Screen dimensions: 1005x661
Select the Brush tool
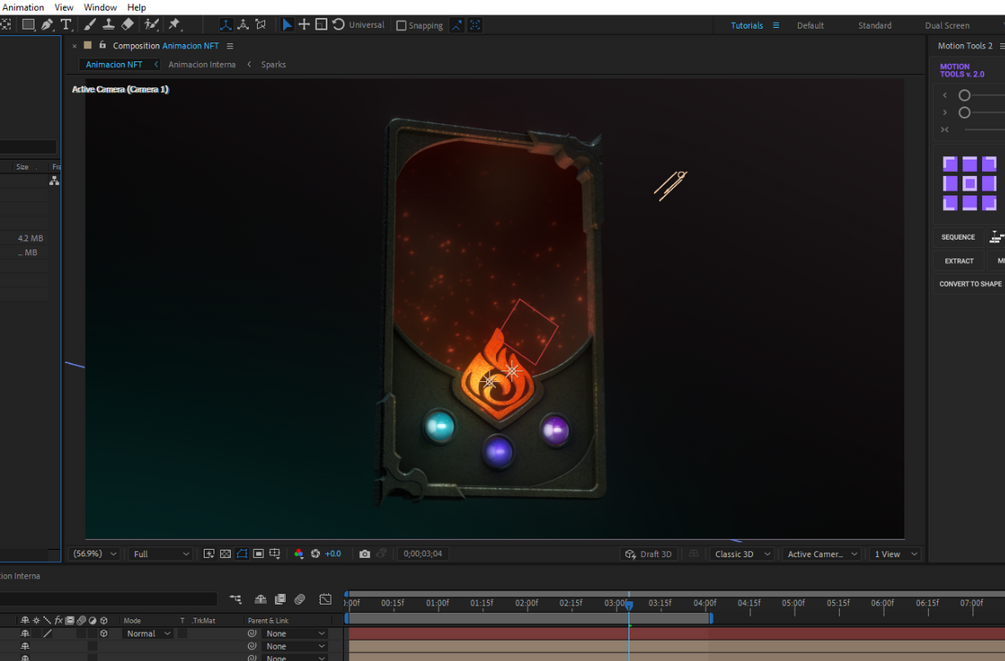tap(90, 25)
